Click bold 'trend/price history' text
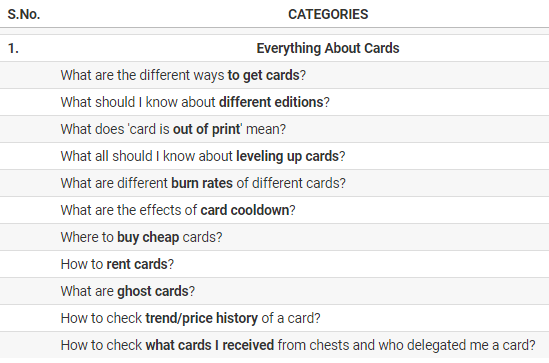This screenshot has width=549, height=363. coord(202,318)
